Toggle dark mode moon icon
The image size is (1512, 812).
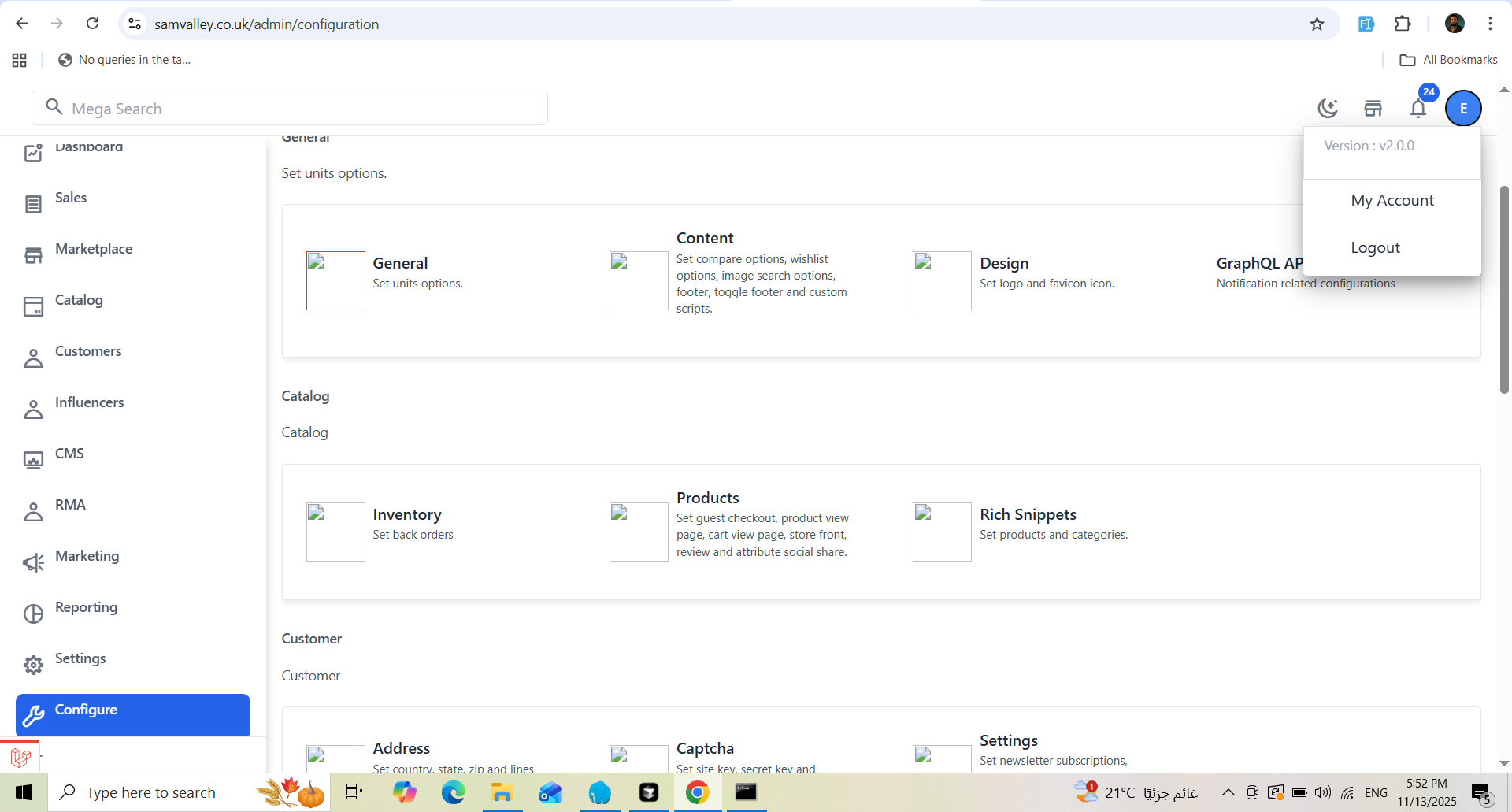(1328, 108)
